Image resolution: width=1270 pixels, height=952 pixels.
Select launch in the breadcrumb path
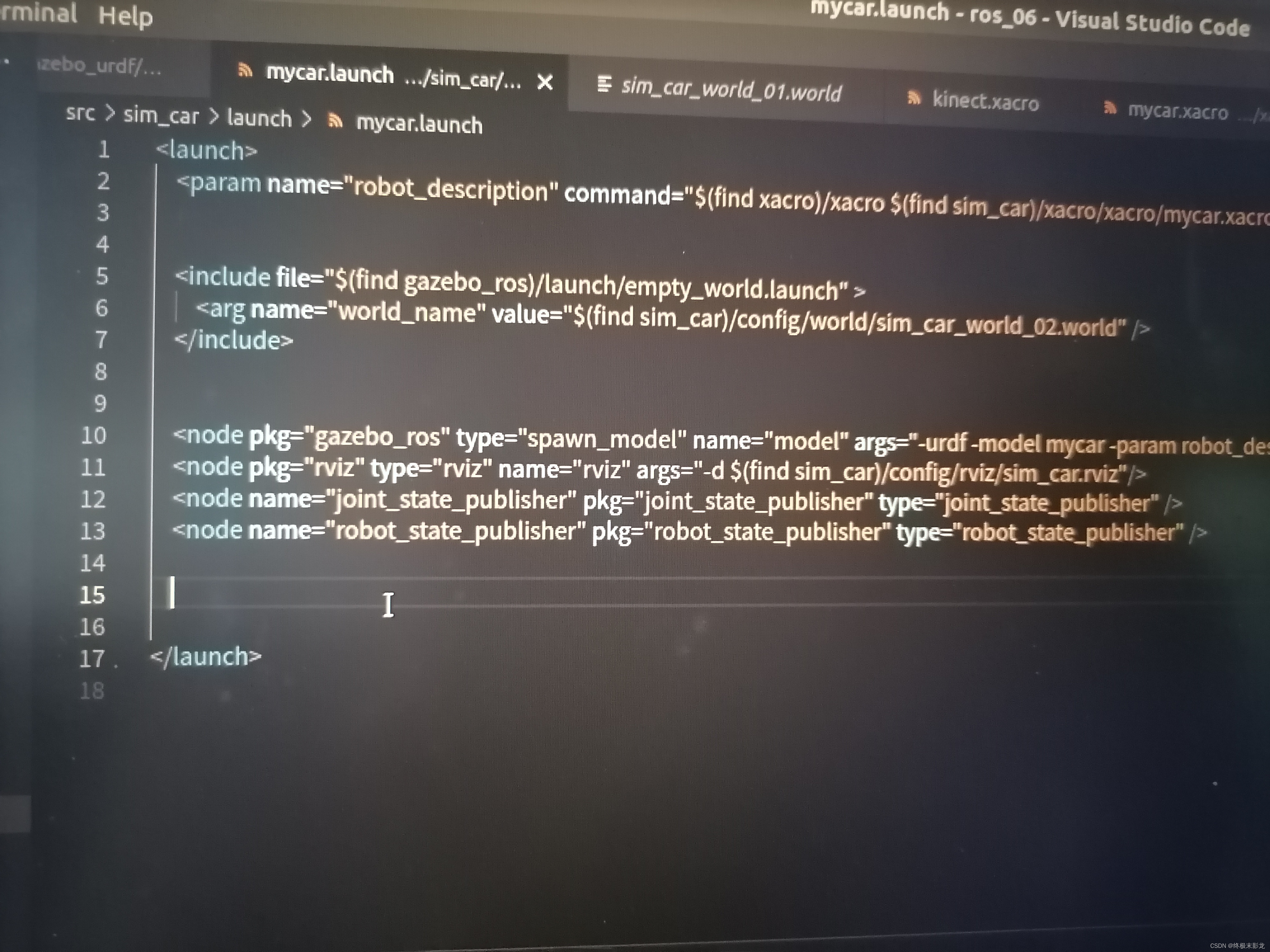coord(259,118)
